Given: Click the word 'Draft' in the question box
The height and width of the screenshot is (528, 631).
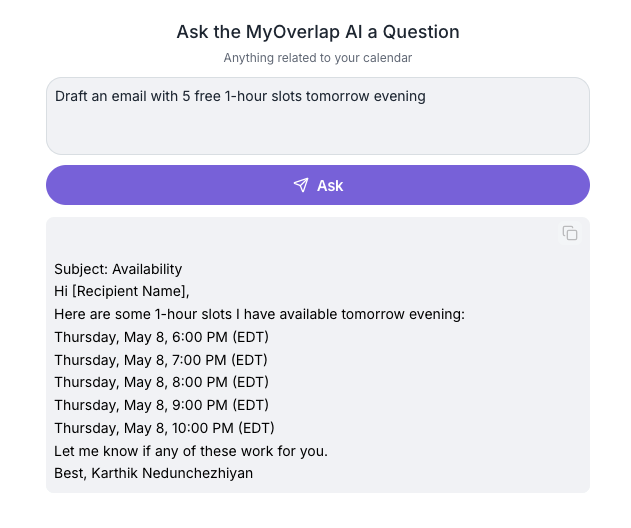Looking at the screenshot, I should point(72,96).
